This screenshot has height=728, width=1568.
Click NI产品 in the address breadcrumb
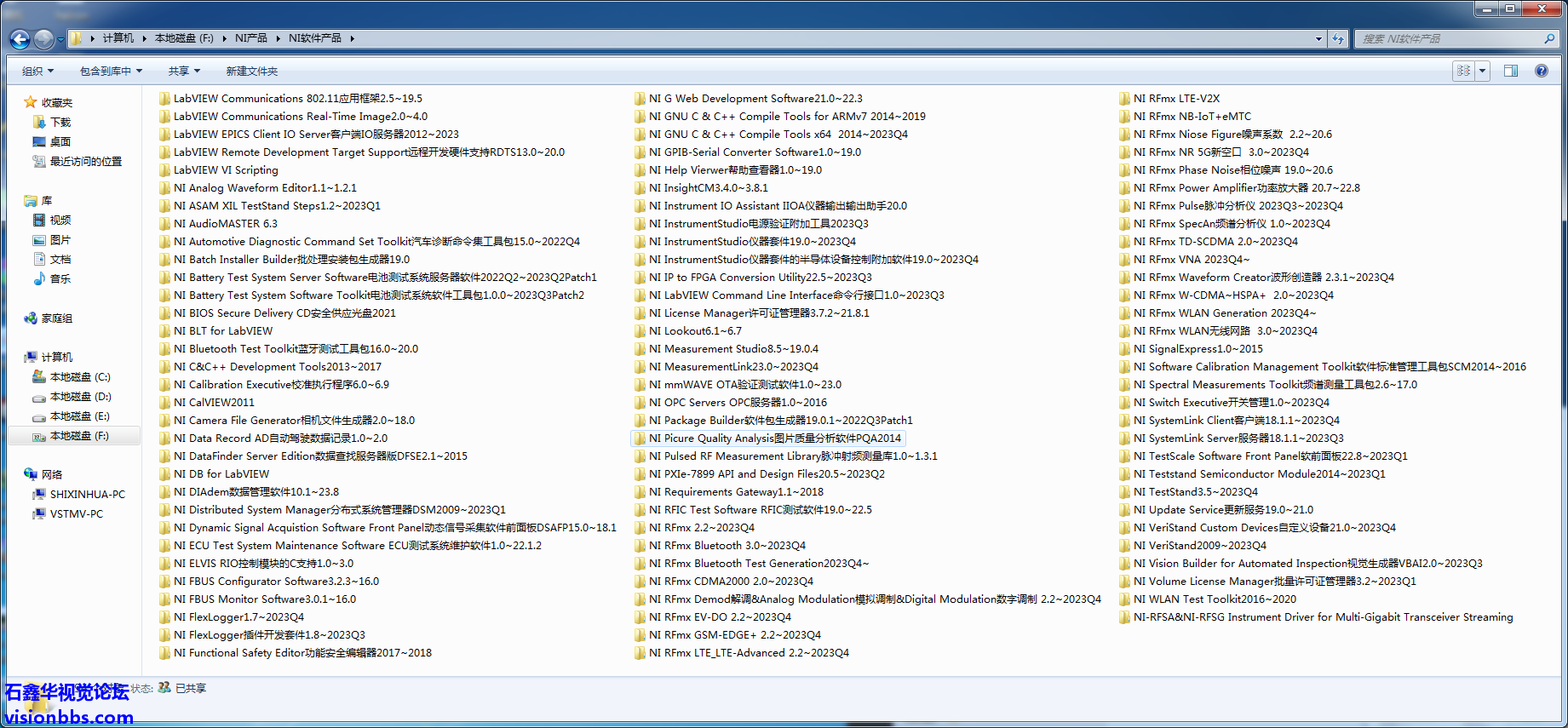click(250, 38)
